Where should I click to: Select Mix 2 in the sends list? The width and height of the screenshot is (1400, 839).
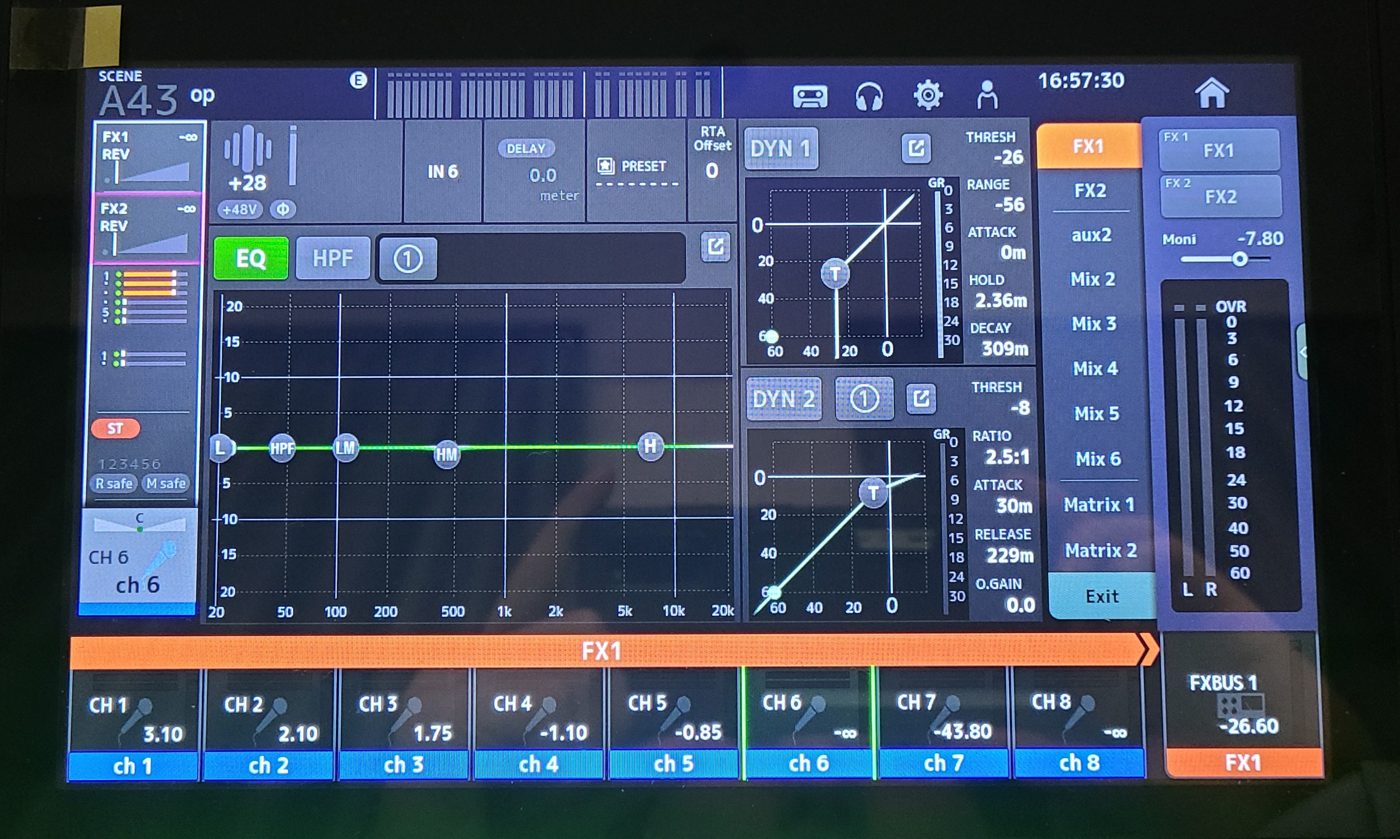(x=1093, y=279)
